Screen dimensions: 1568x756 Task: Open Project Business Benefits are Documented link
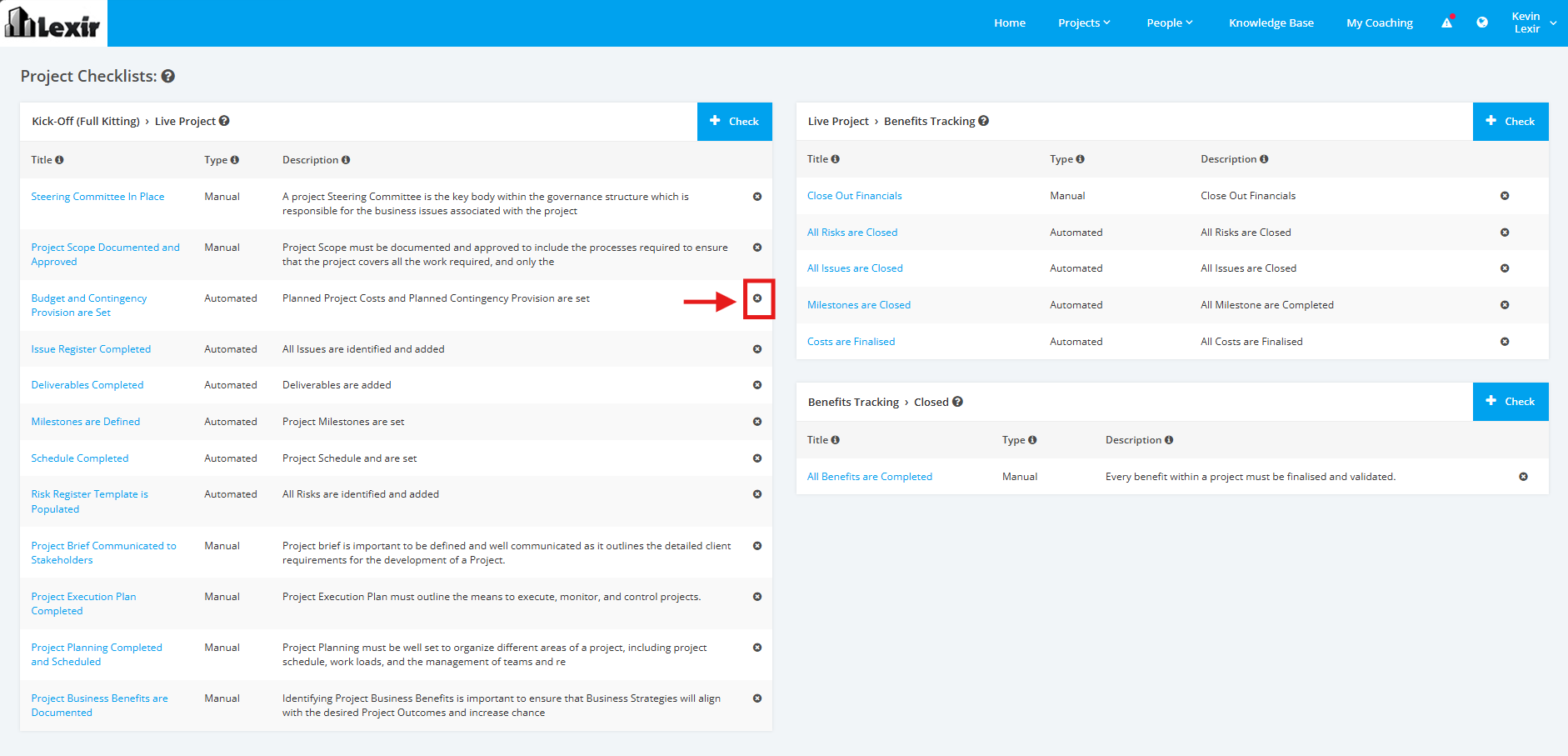click(x=99, y=705)
